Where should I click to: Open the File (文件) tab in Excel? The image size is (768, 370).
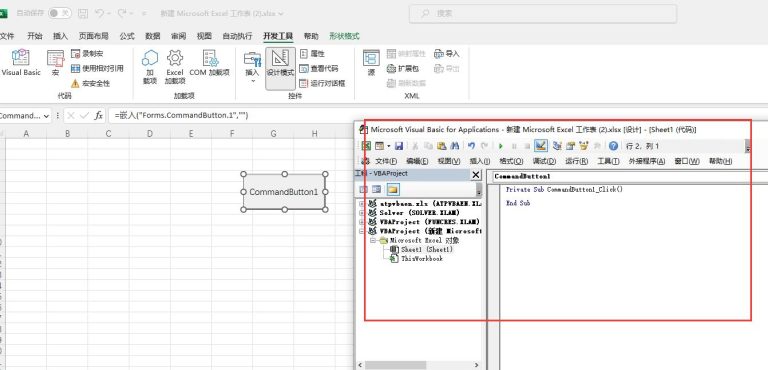coord(7,36)
